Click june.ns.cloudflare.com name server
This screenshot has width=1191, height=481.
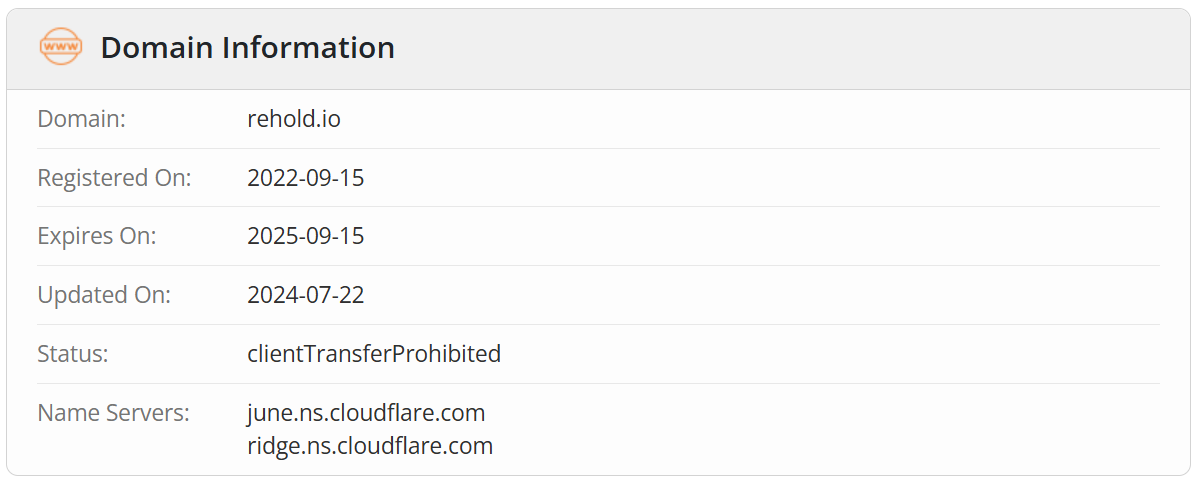pyautogui.click(x=366, y=412)
